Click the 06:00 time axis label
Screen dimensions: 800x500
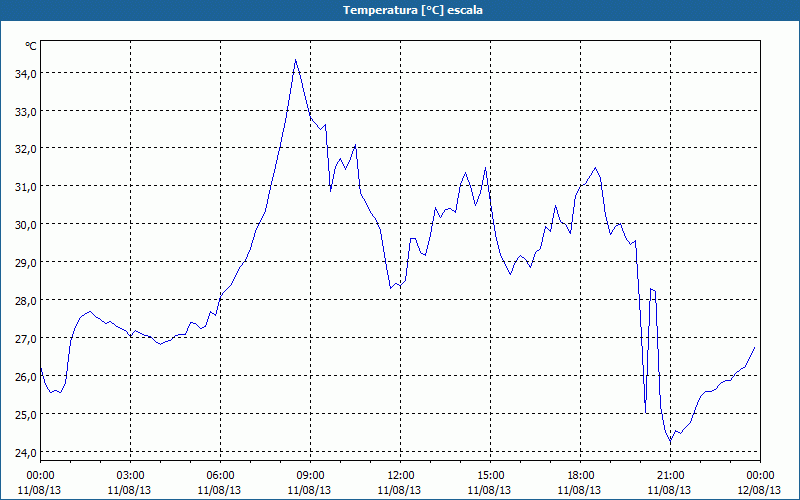pos(220,476)
